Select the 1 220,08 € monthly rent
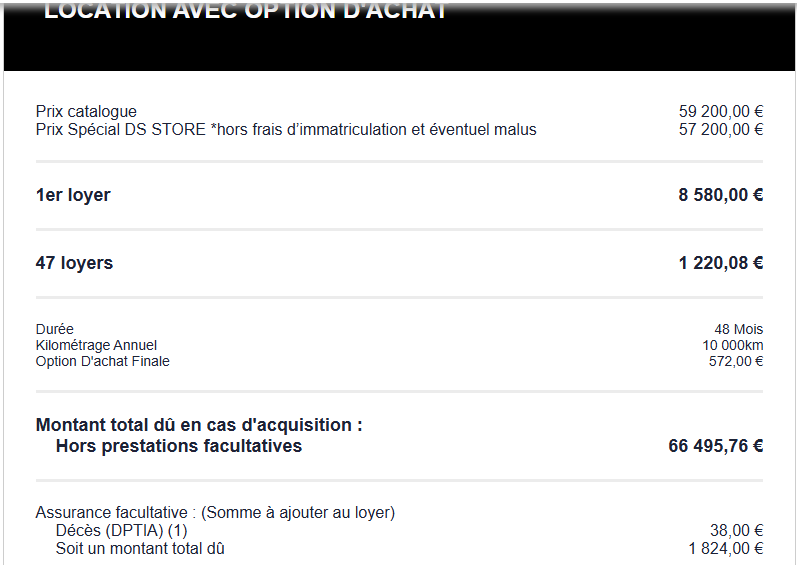 coord(720,264)
